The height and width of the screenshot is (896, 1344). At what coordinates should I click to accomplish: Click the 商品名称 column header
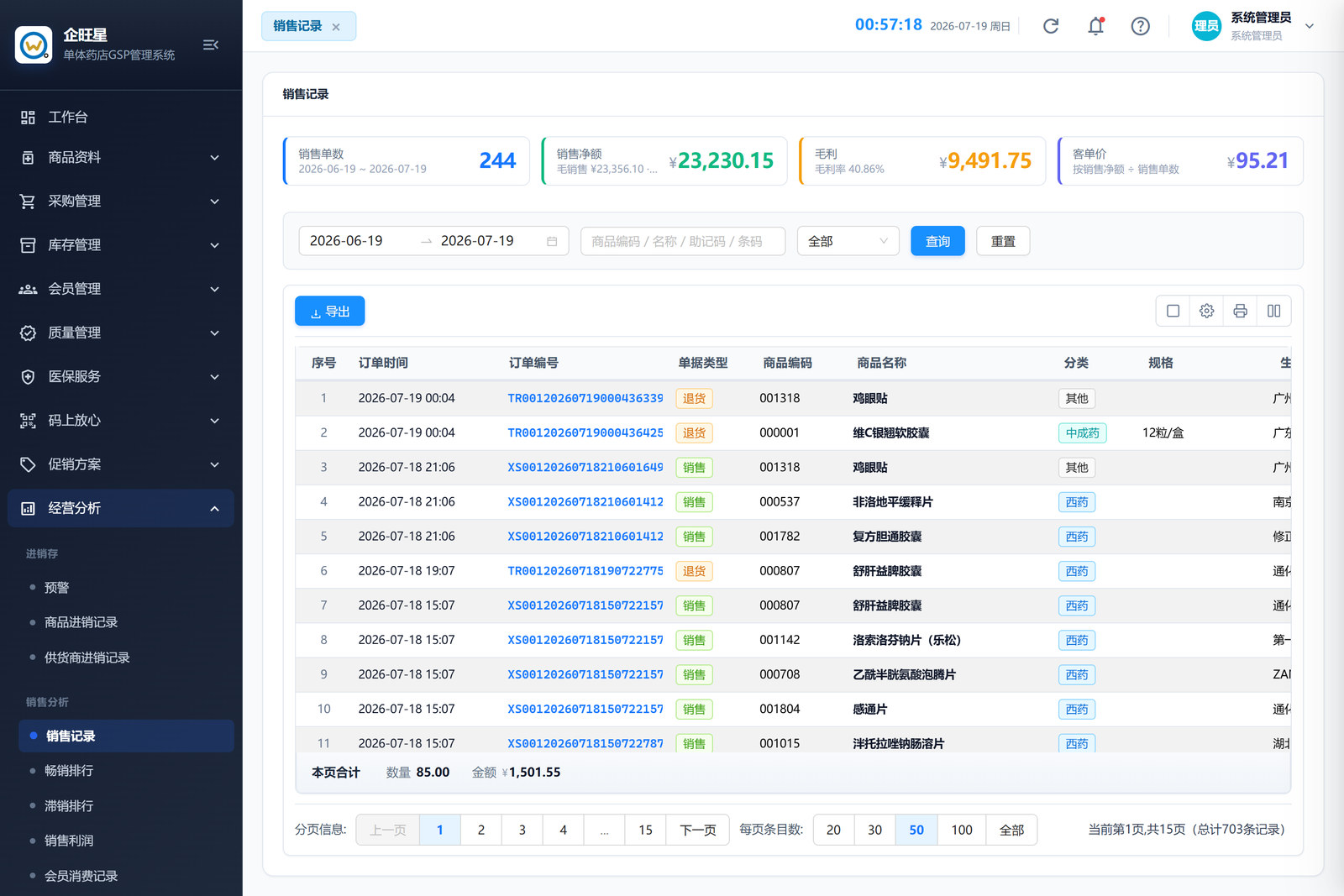tap(881, 363)
